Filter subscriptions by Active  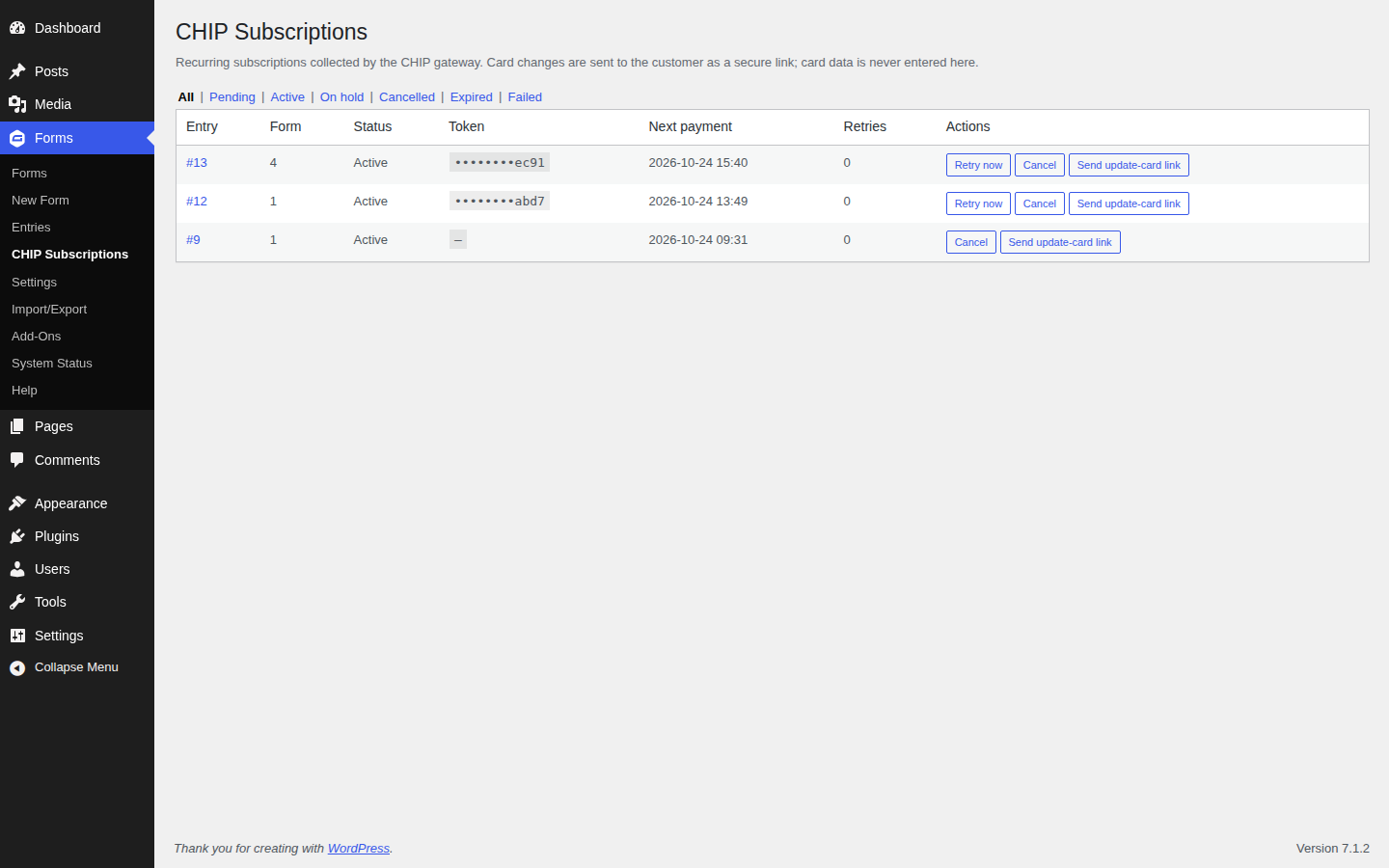pyautogui.click(x=287, y=97)
